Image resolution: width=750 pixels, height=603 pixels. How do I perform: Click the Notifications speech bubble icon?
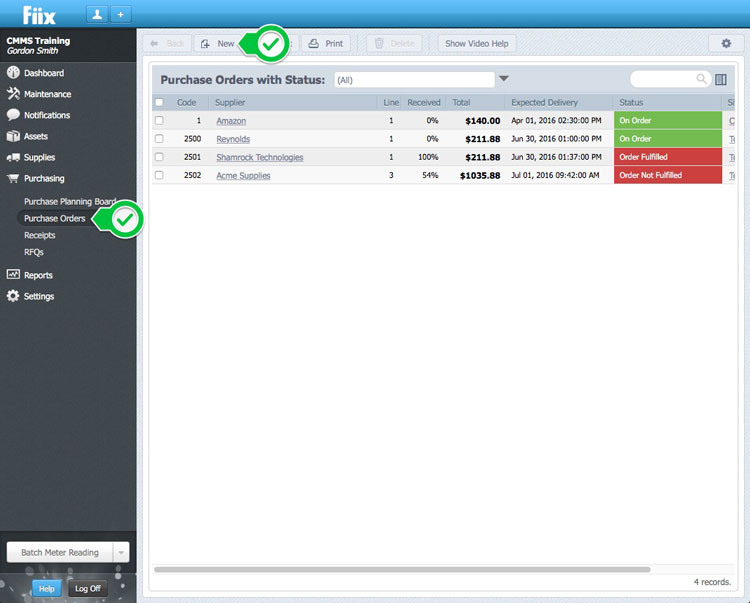(13, 115)
